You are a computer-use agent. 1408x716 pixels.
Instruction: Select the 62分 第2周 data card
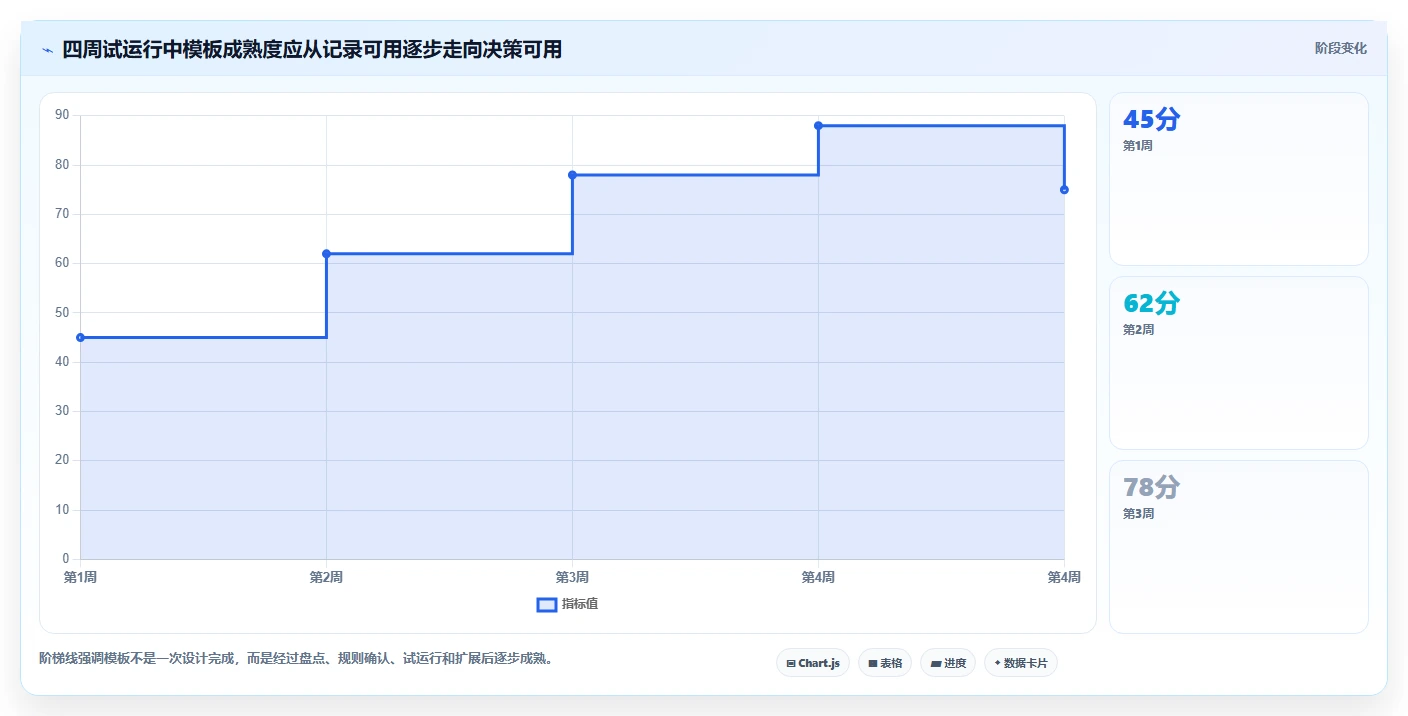[x=1239, y=363]
